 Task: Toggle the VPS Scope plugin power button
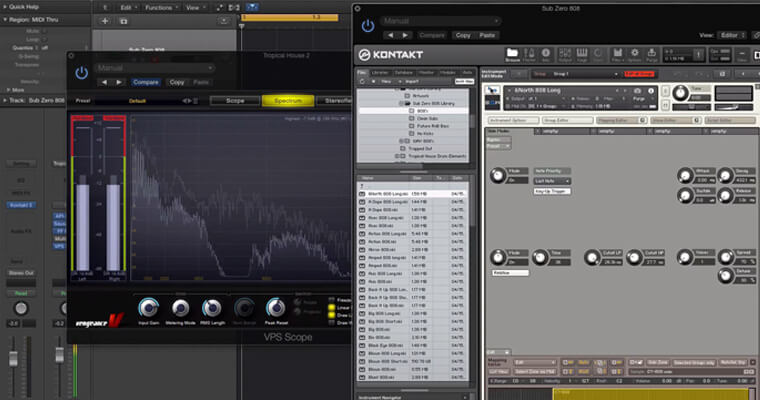point(80,72)
